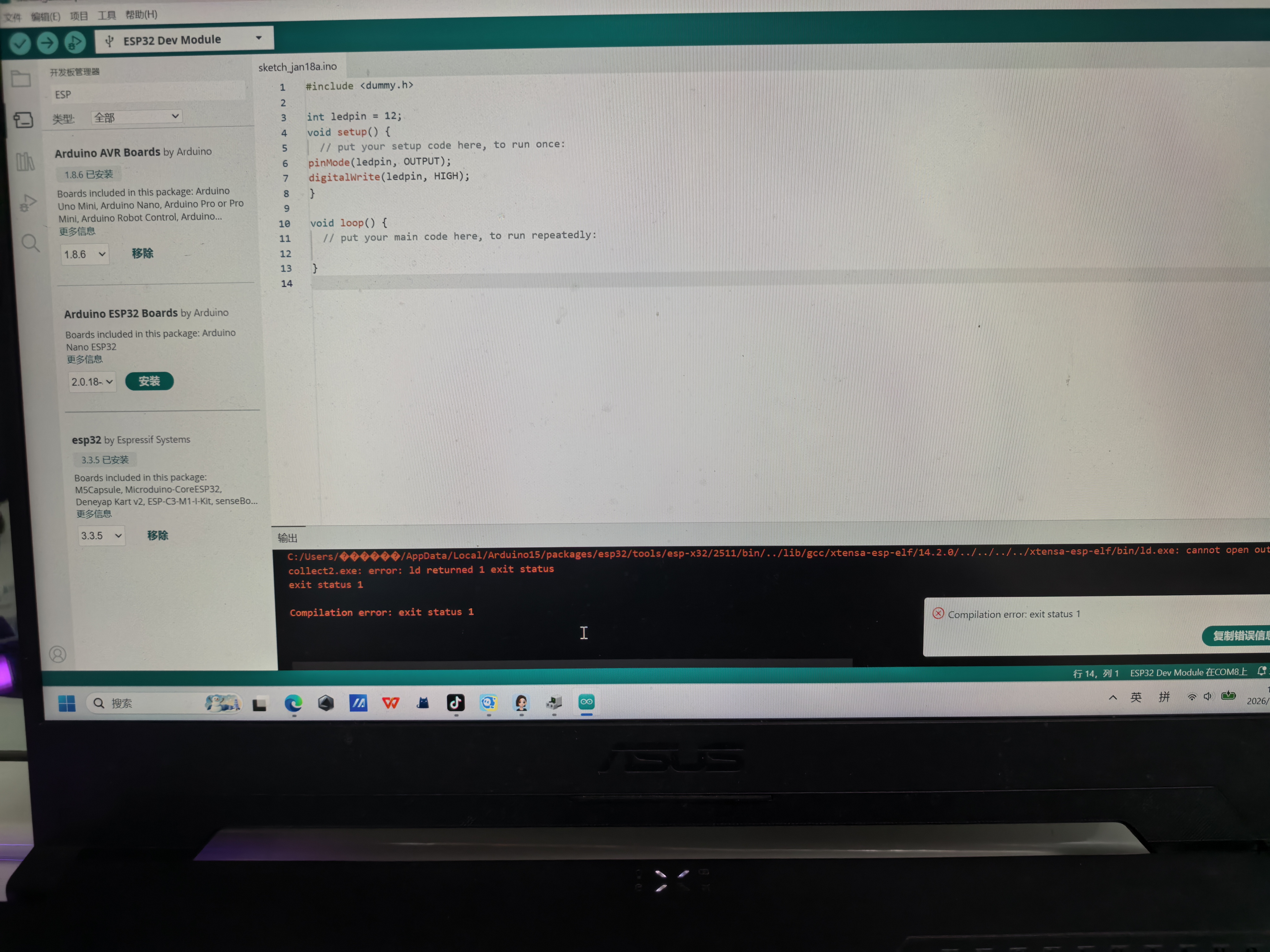Click the account avatar icon in sidebar
Image resolution: width=1270 pixels, height=952 pixels.
coord(58,654)
